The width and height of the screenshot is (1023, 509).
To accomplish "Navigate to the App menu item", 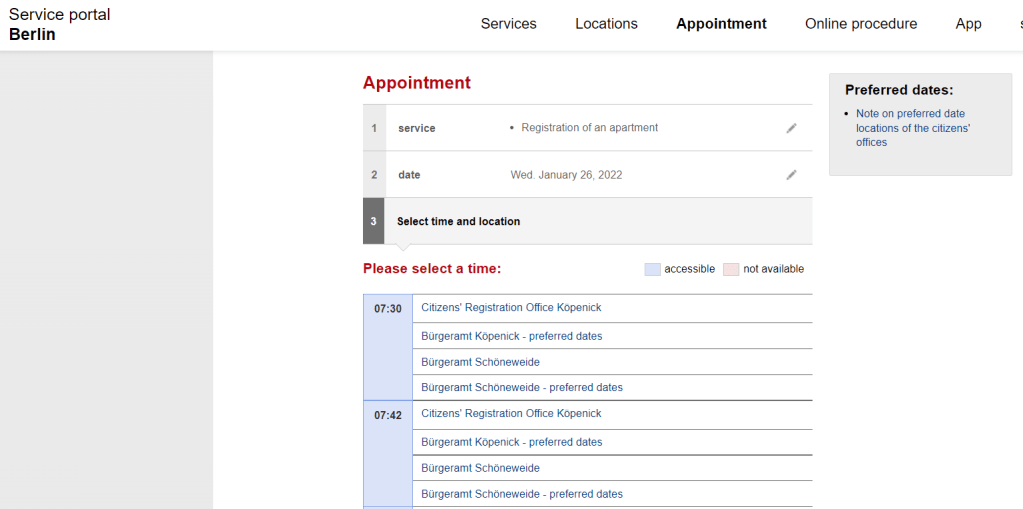I will click(968, 24).
